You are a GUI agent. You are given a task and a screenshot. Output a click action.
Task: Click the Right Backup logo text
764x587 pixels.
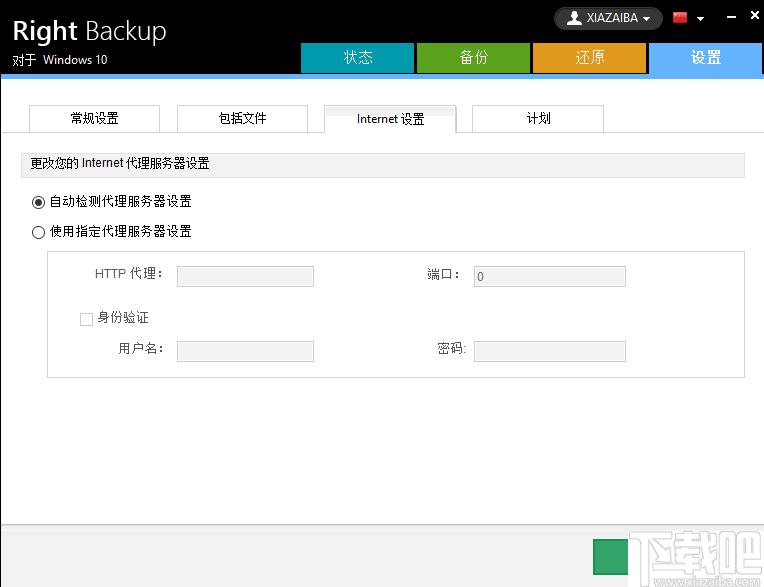click(89, 31)
